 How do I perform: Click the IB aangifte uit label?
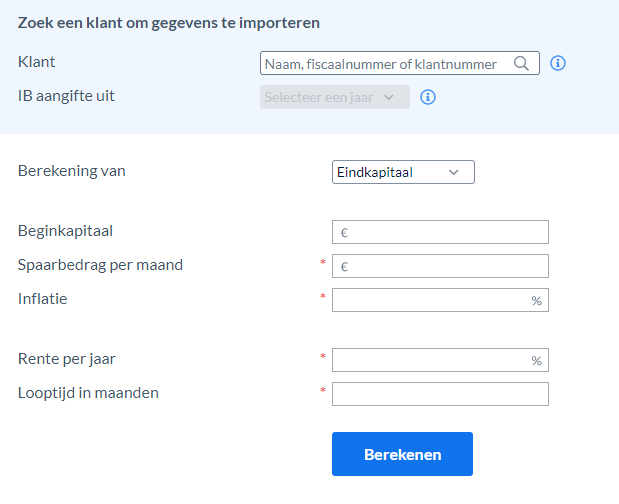pos(66,96)
